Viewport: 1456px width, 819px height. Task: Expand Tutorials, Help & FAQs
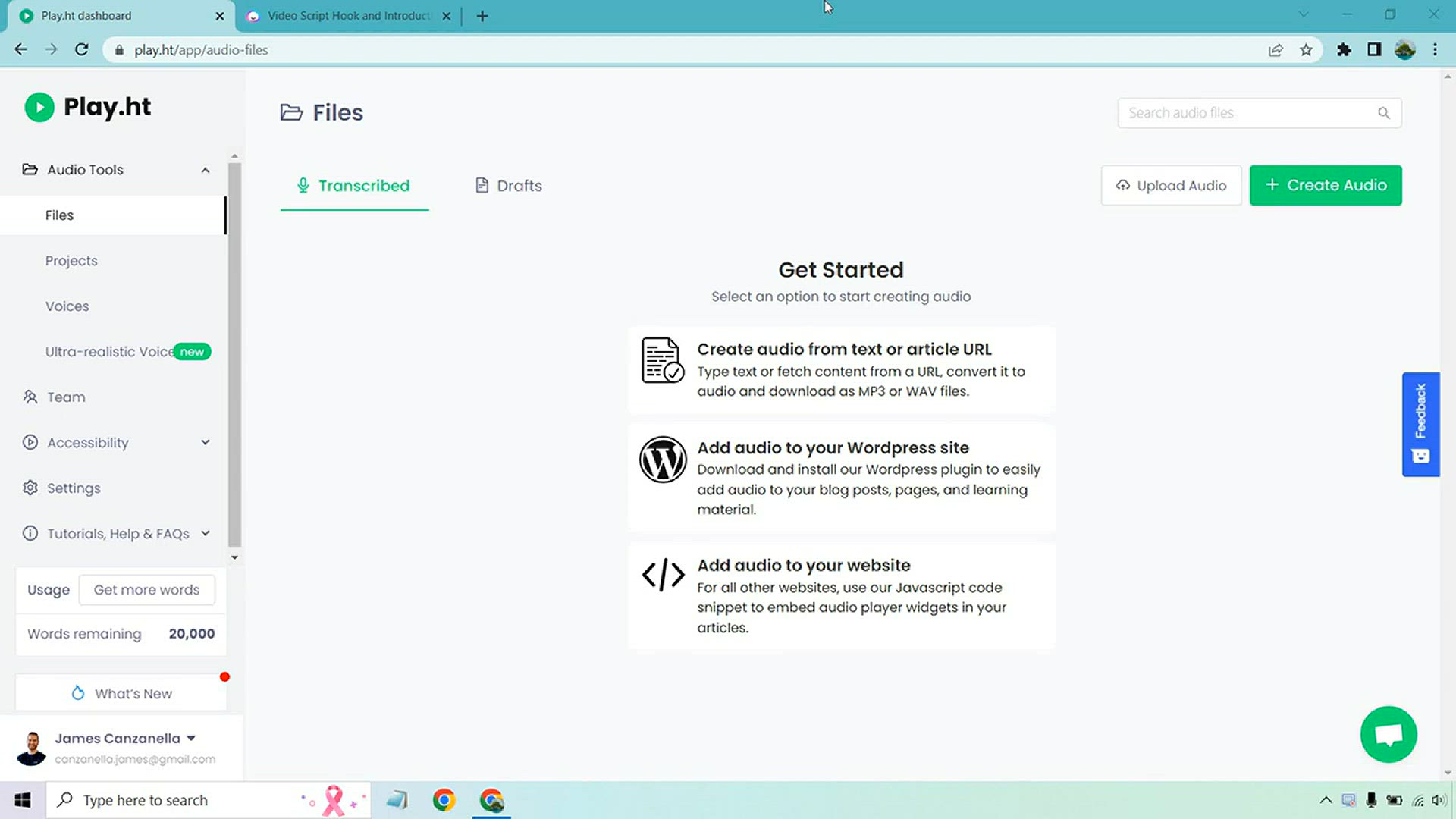(206, 534)
